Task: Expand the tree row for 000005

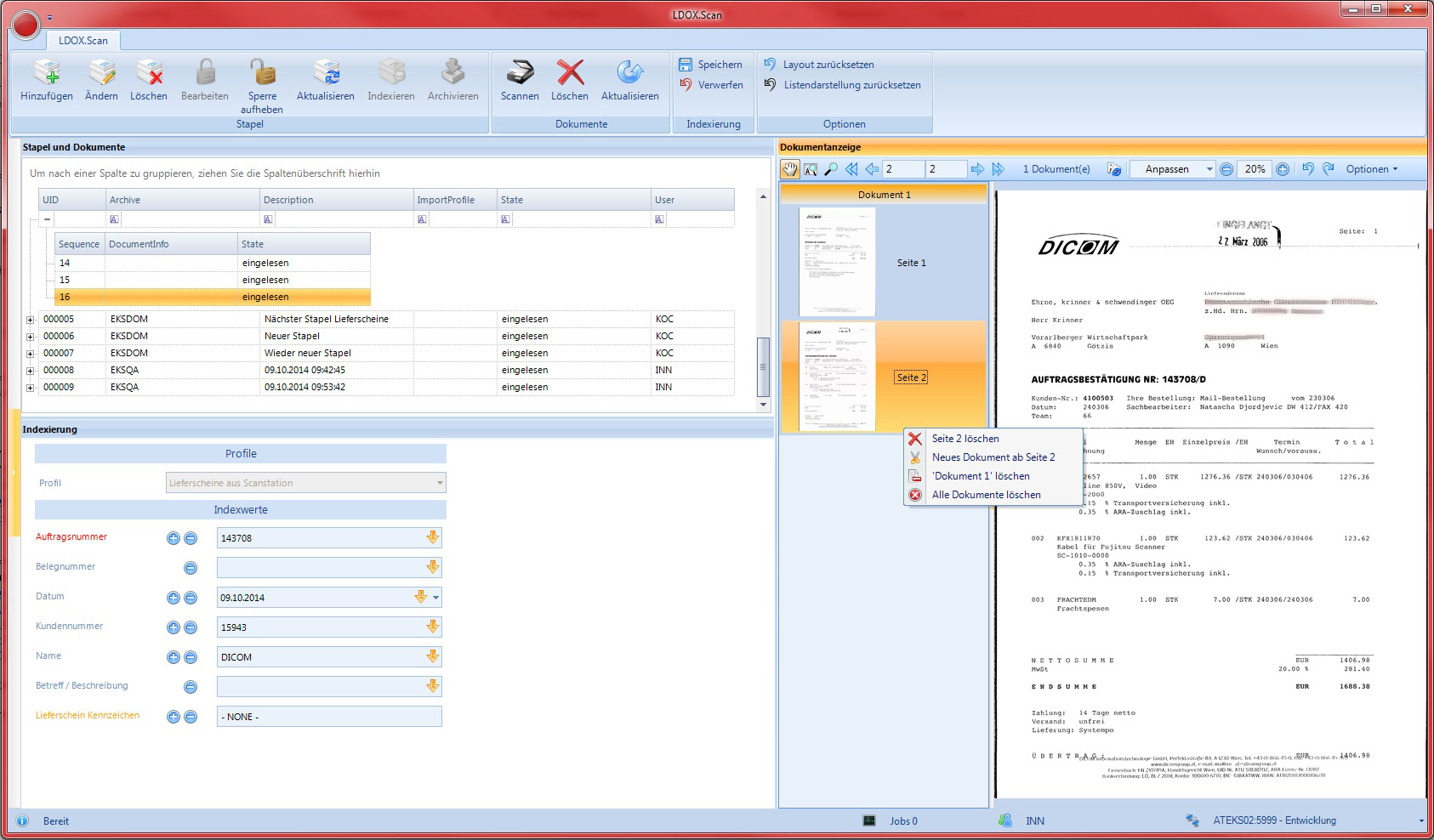Action: click(31, 320)
